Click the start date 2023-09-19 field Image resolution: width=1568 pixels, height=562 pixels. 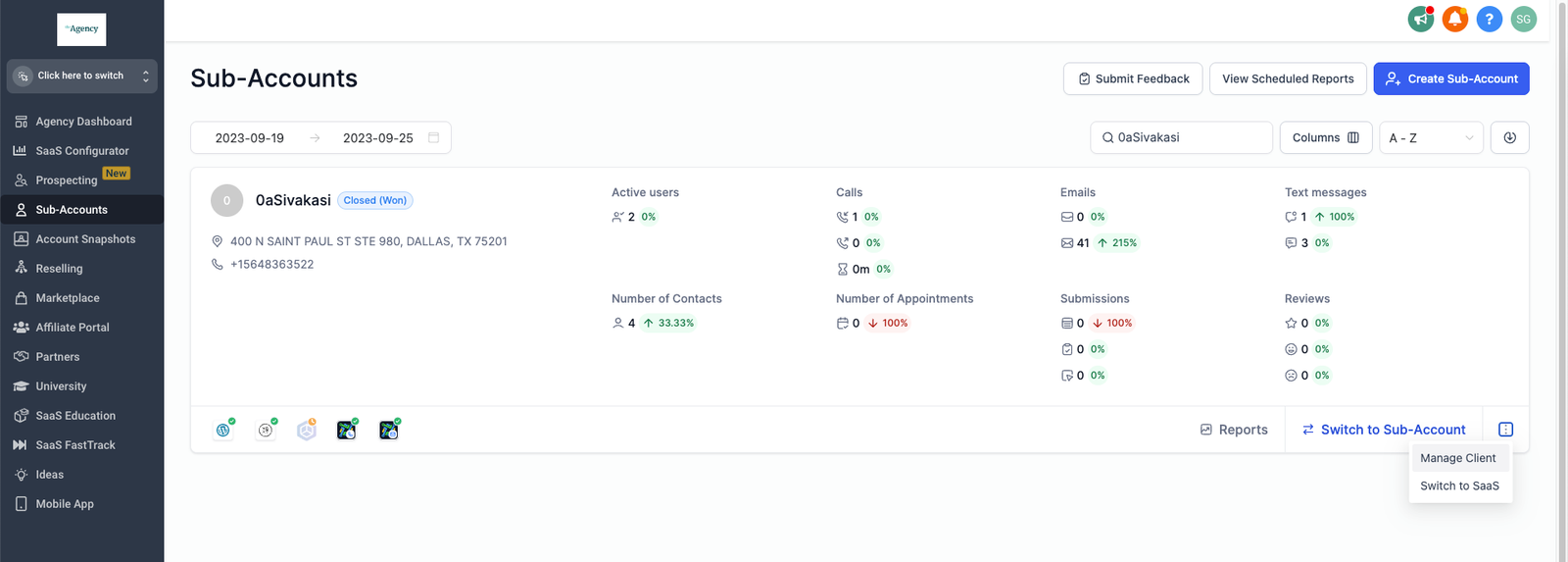pyautogui.click(x=250, y=138)
